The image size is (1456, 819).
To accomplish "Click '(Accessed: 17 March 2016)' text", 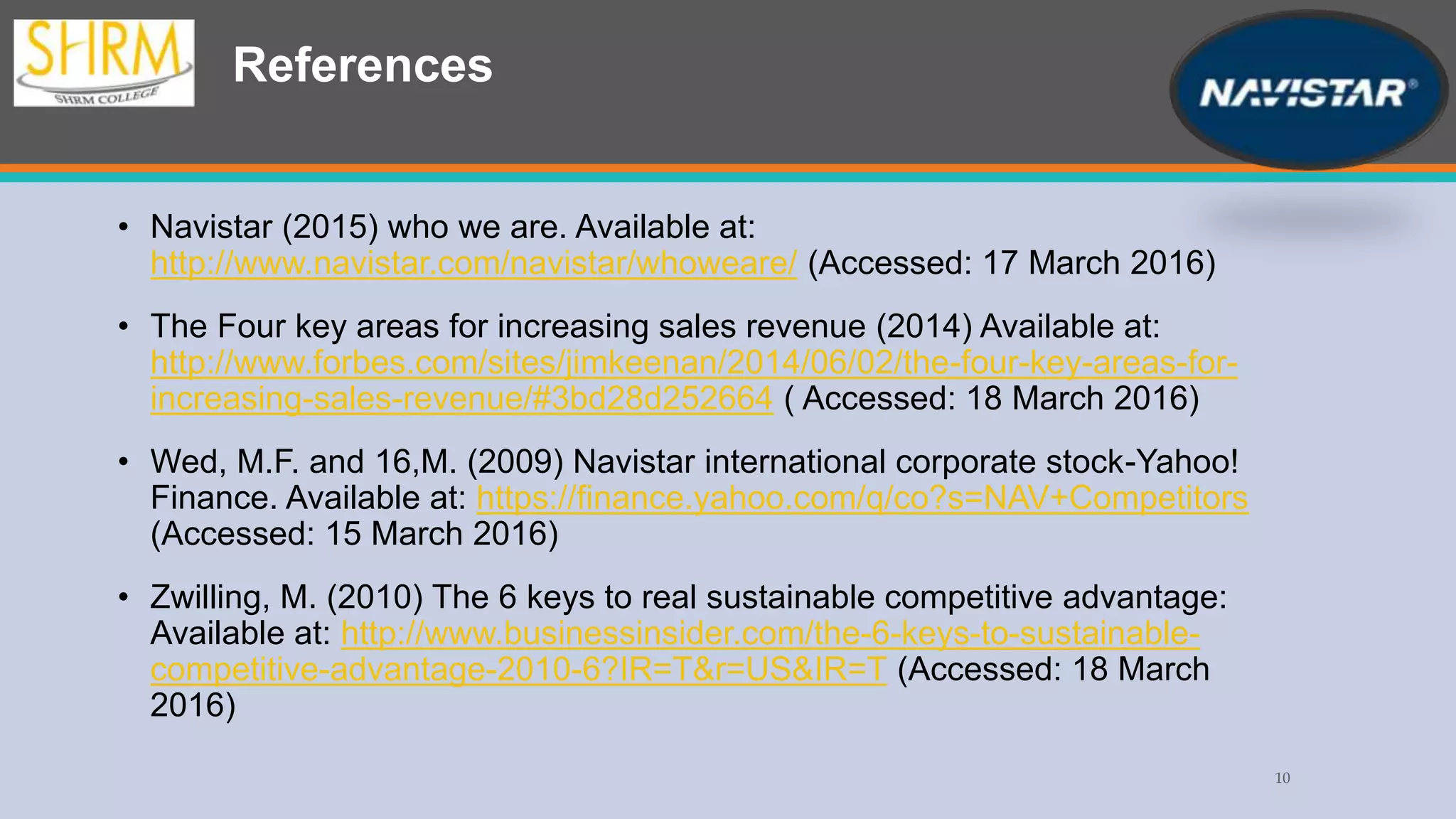I will pyautogui.click(x=1012, y=263).
